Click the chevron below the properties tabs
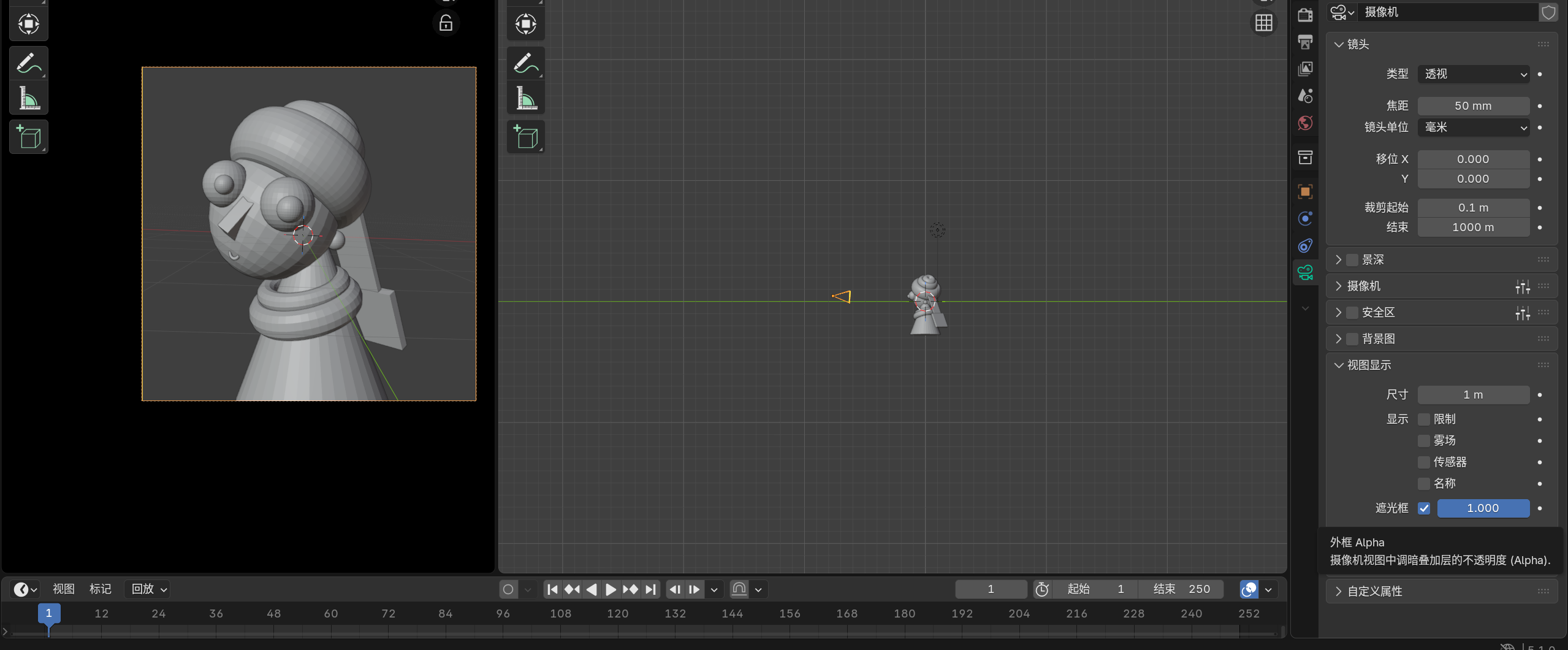The height and width of the screenshot is (650, 1568). 1305,308
